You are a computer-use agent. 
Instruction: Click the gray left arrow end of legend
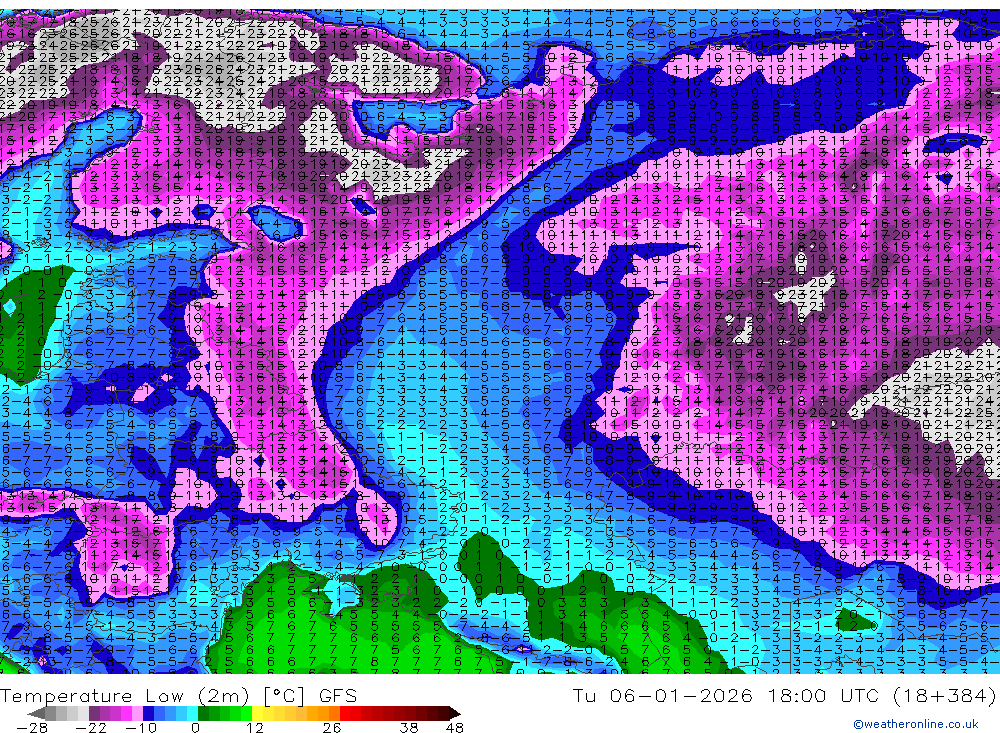pyautogui.click(x=37, y=714)
